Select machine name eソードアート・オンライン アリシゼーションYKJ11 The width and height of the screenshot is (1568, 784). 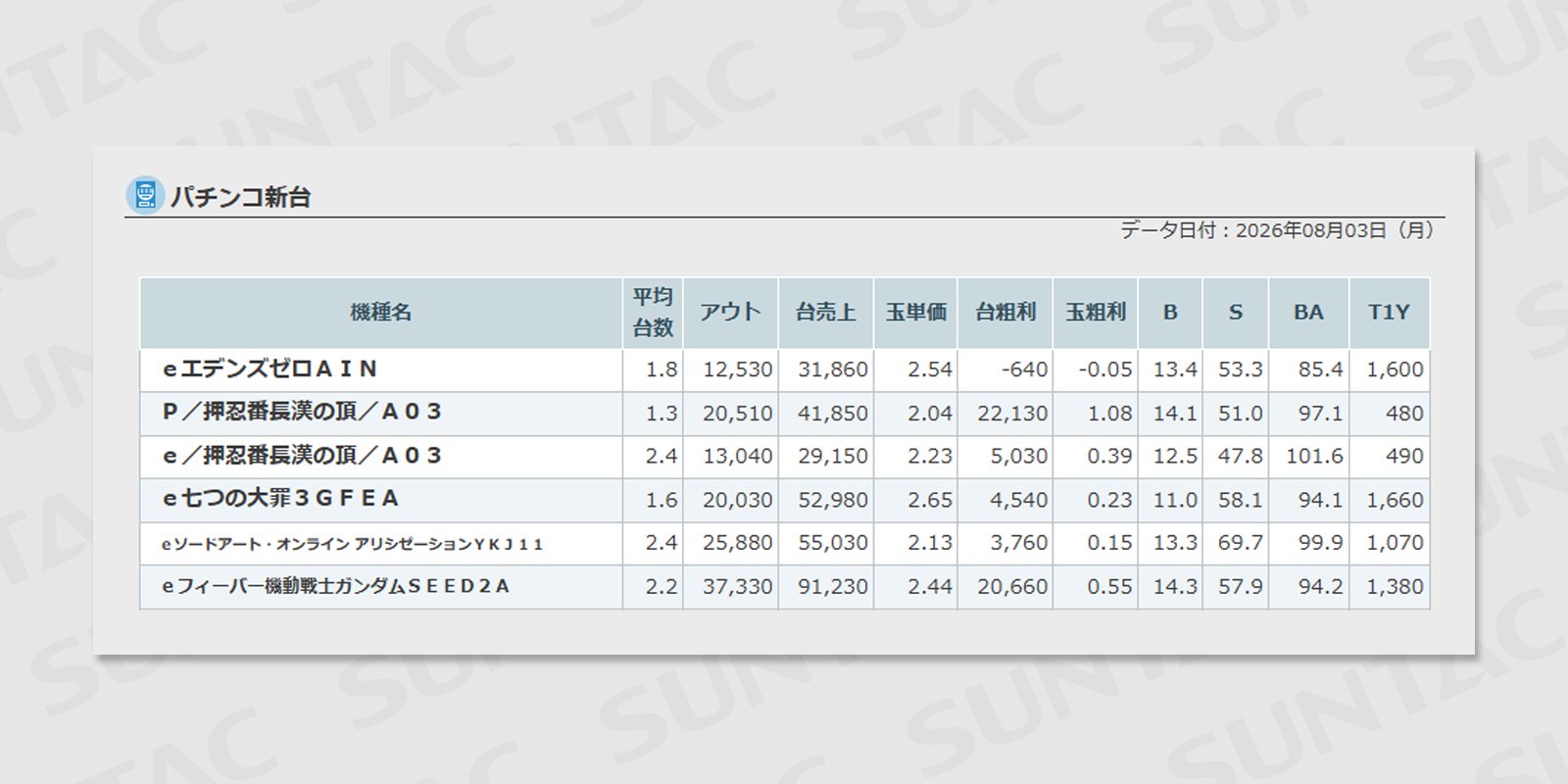click(x=352, y=544)
